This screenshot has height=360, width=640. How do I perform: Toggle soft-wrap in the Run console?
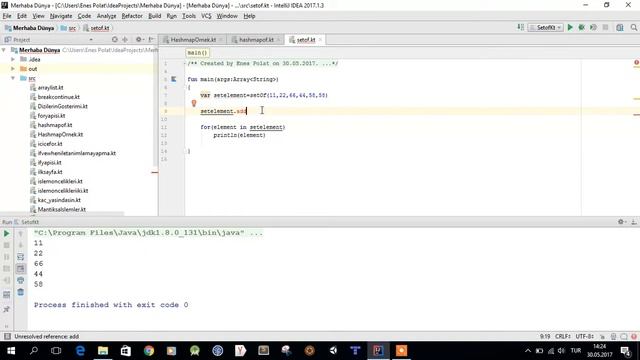(x=20, y=257)
